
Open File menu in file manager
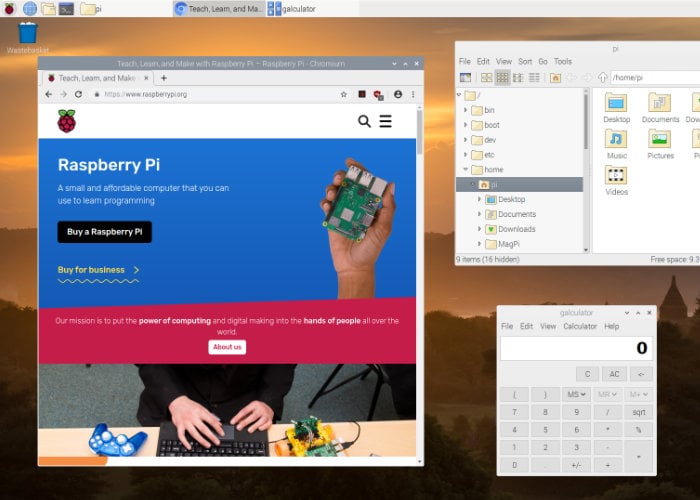(x=465, y=61)
